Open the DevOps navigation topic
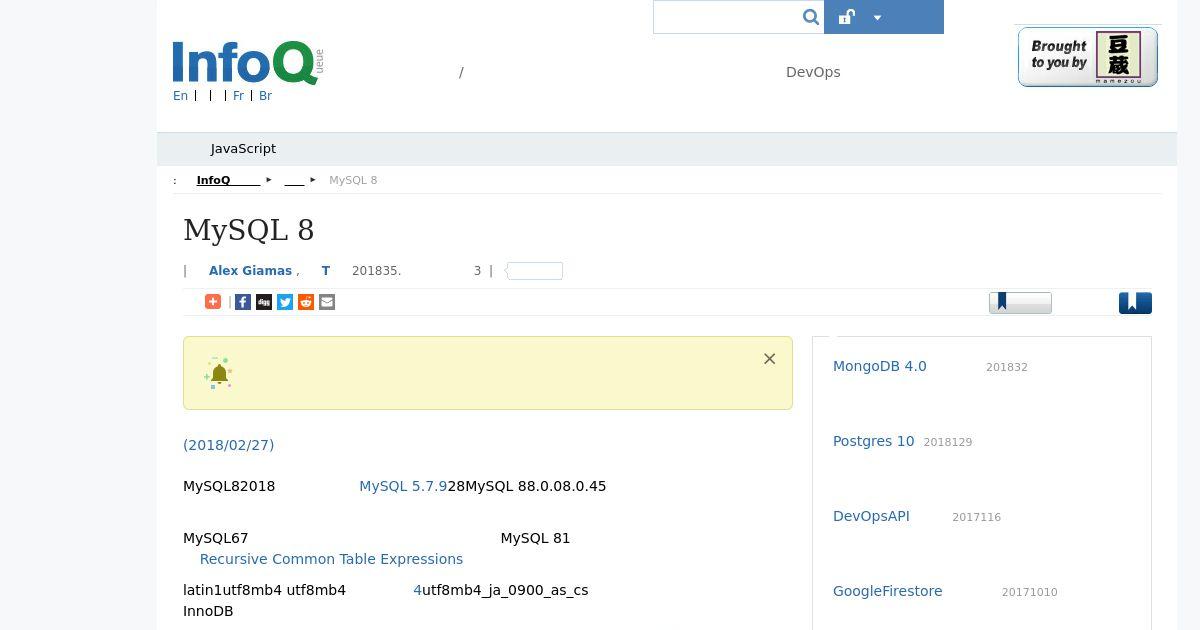The image size is (1200, 630). (x=813, y=72)
